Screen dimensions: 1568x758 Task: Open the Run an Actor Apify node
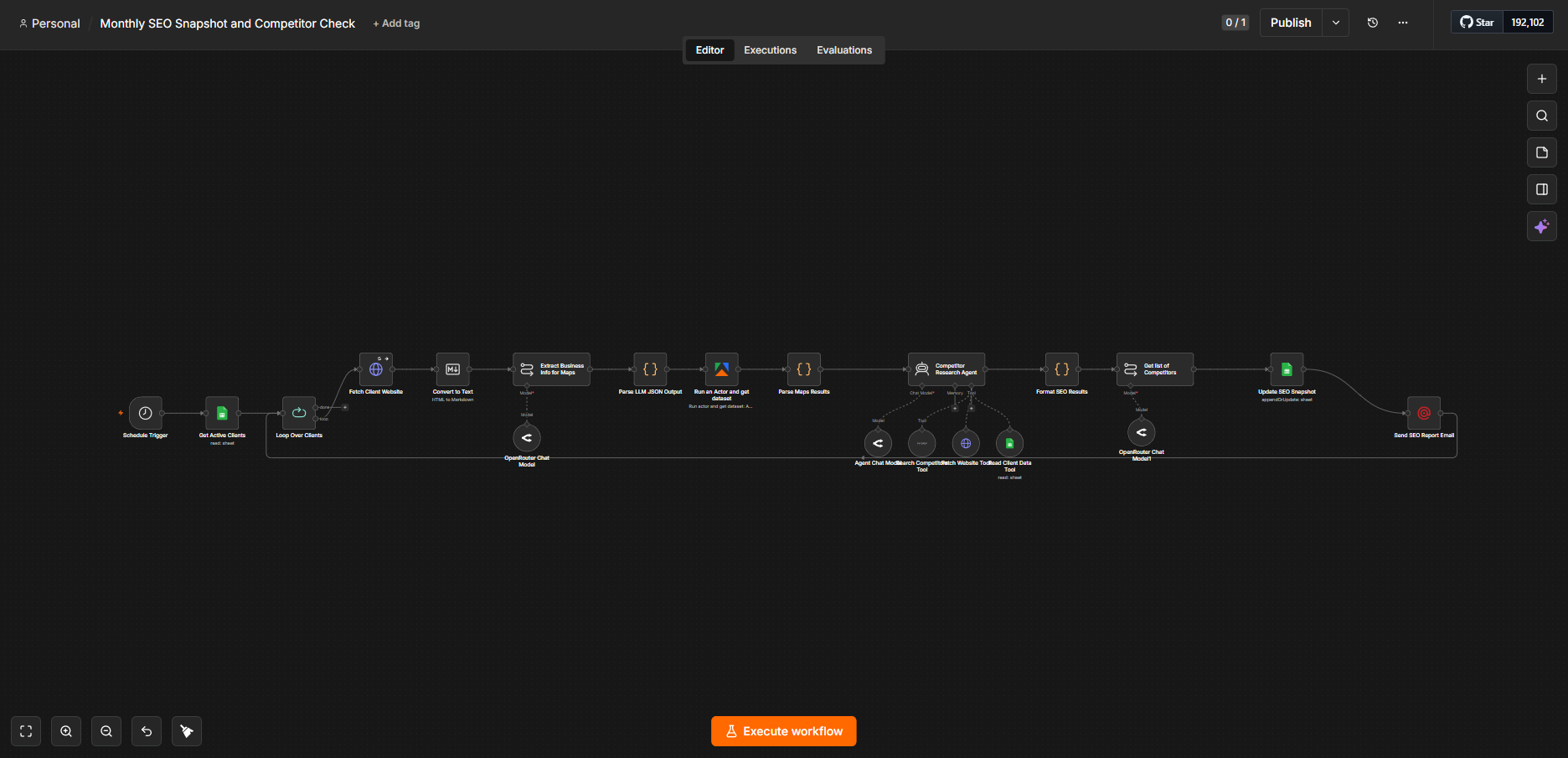pos(721,369)
